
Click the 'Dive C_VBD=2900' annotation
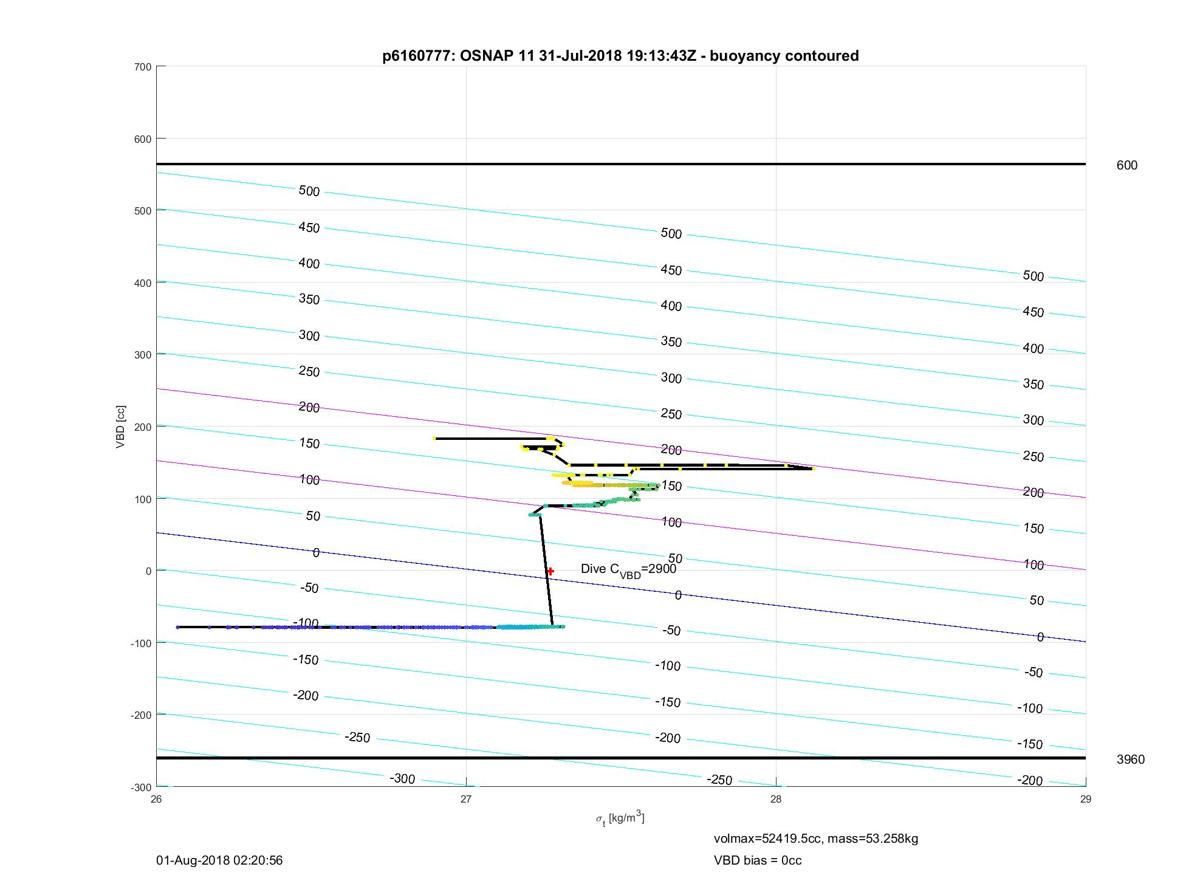click(629, 569)
